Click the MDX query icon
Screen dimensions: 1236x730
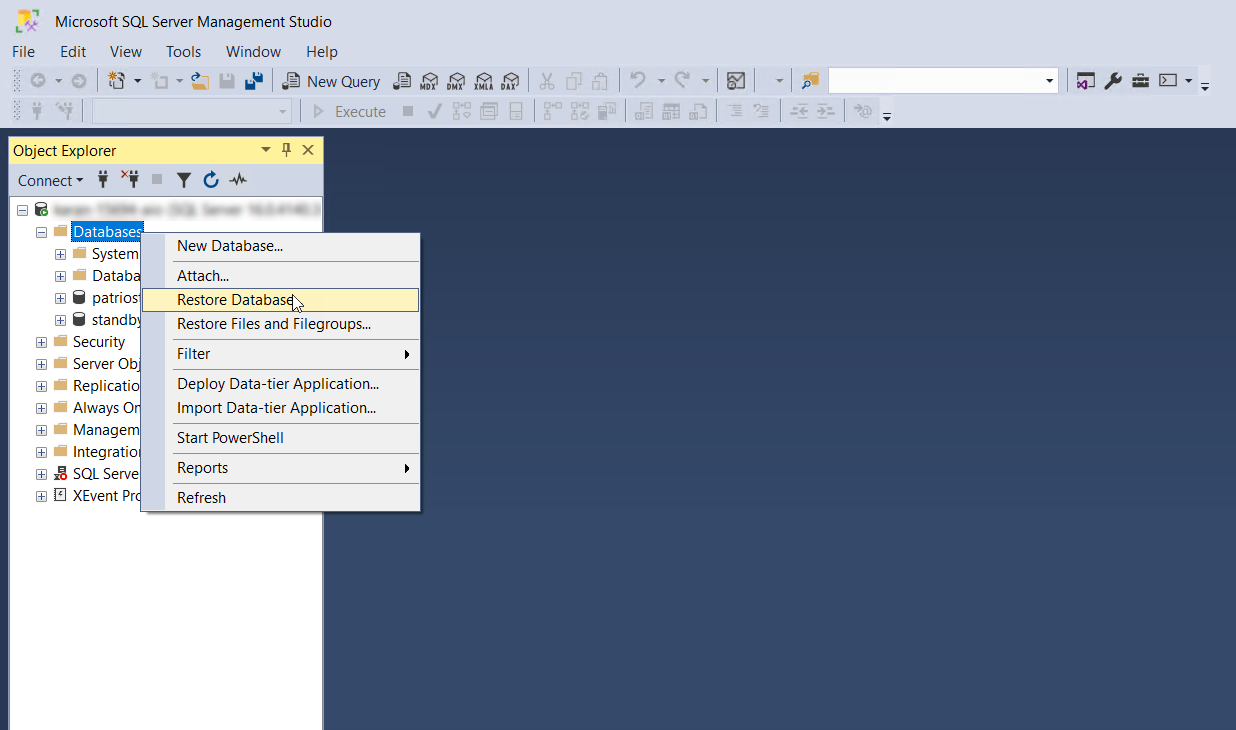(429, 81)
